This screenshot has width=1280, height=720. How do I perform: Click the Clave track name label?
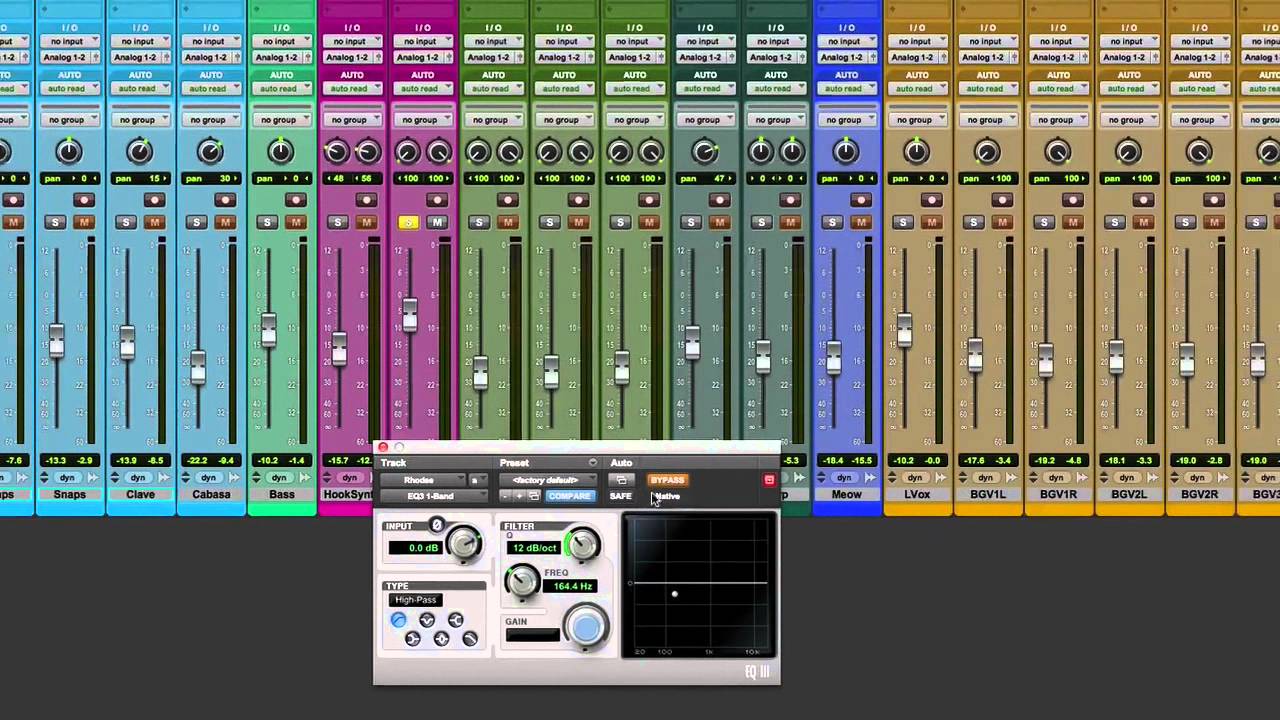140,495
